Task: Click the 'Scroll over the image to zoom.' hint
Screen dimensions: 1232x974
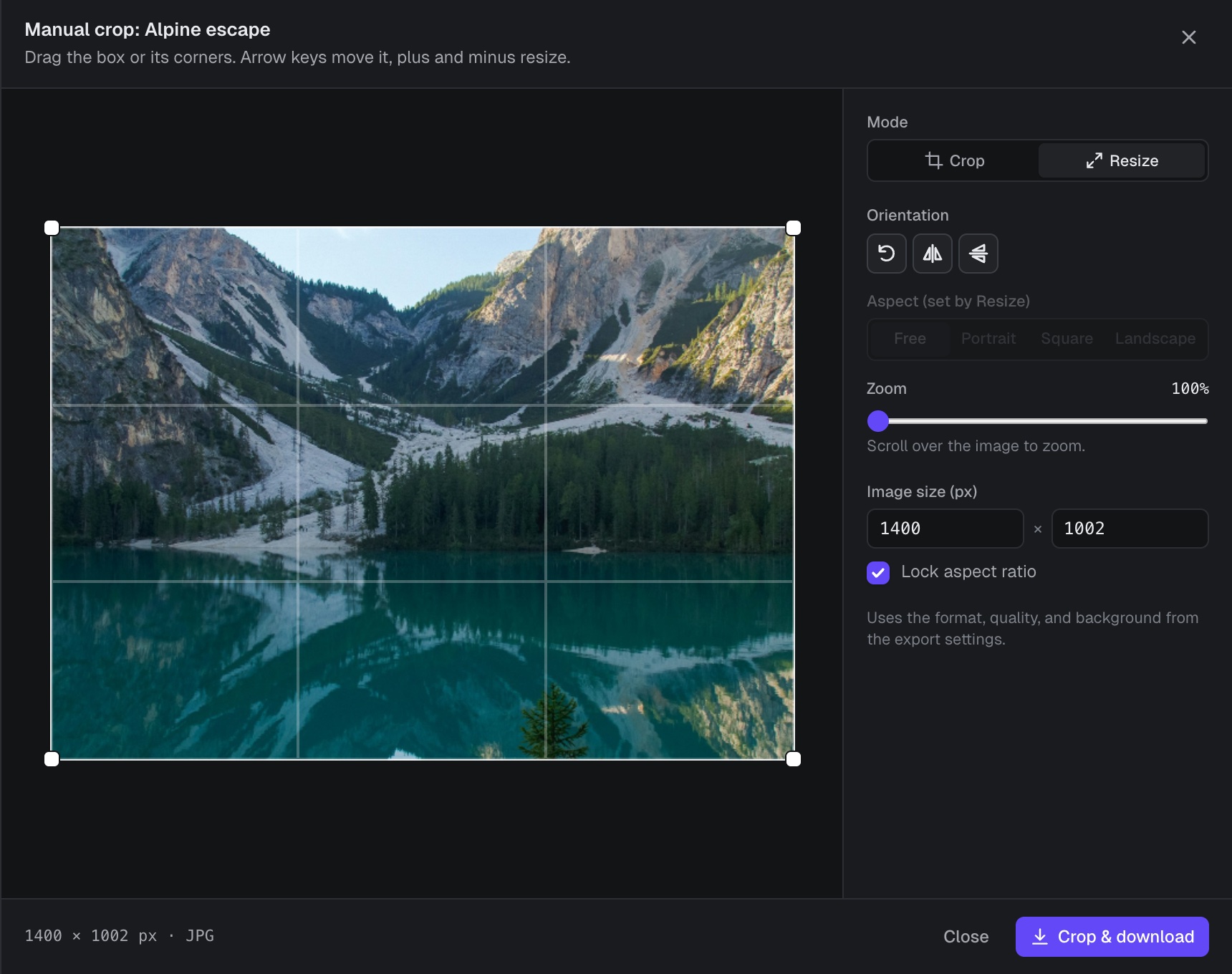Action: (x=976, y=446)
